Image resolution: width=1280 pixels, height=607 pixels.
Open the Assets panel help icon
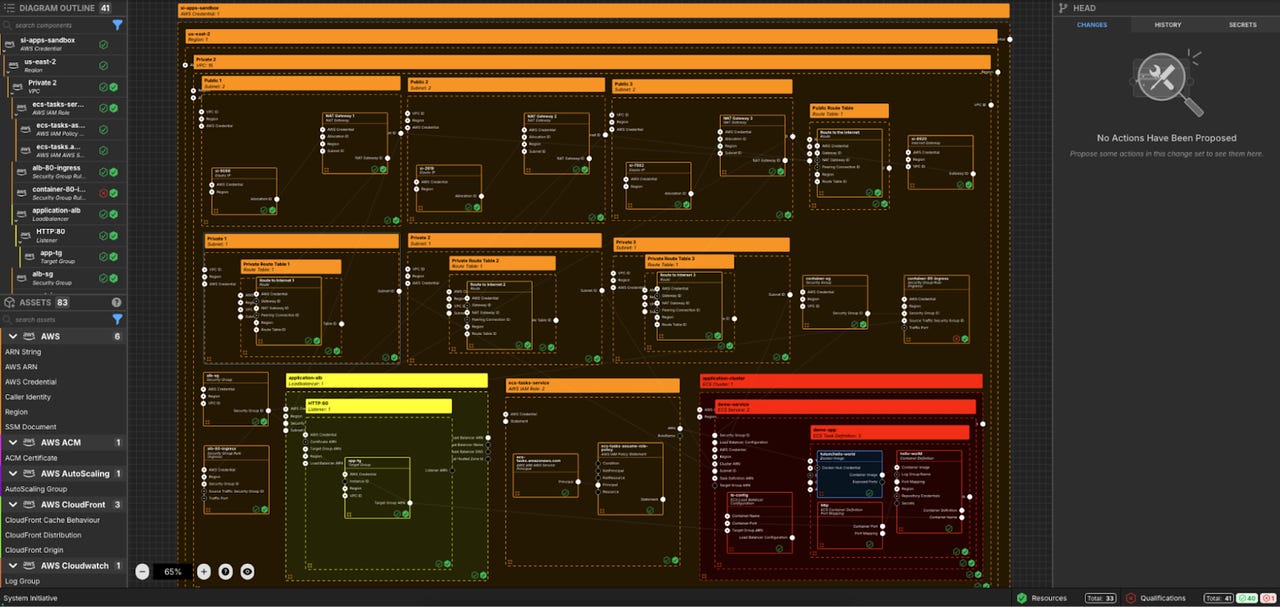pyautogui.click(x=116, y=302)
